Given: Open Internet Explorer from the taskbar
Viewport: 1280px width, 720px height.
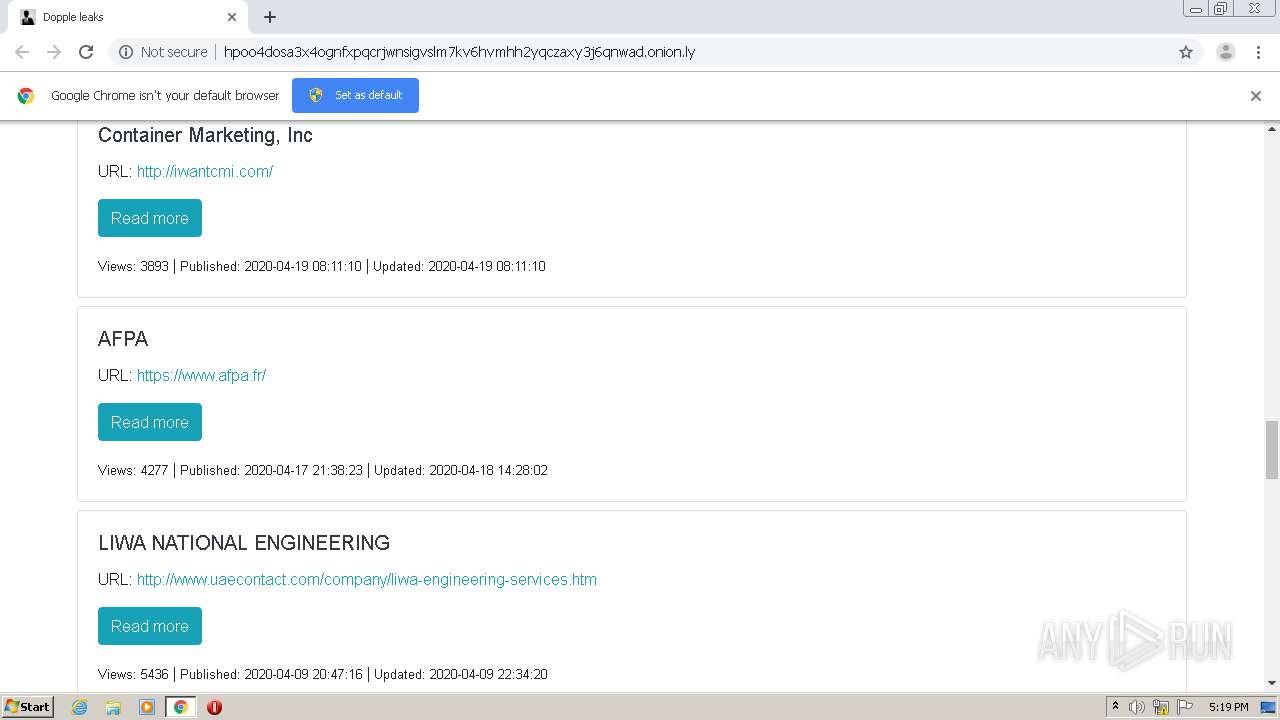Looking at the screenshot, I should (x=79, y=707).
